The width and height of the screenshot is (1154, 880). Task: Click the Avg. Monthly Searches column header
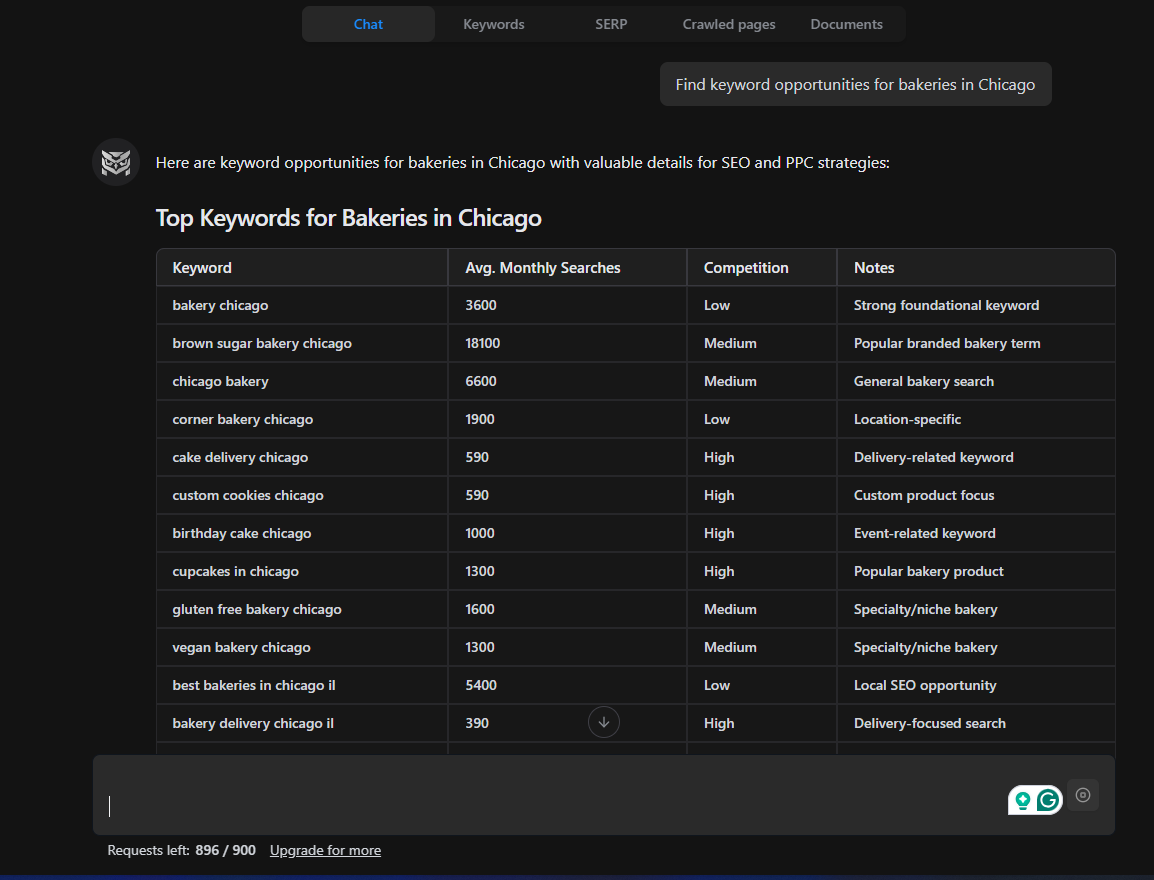(x=542, y=267)
